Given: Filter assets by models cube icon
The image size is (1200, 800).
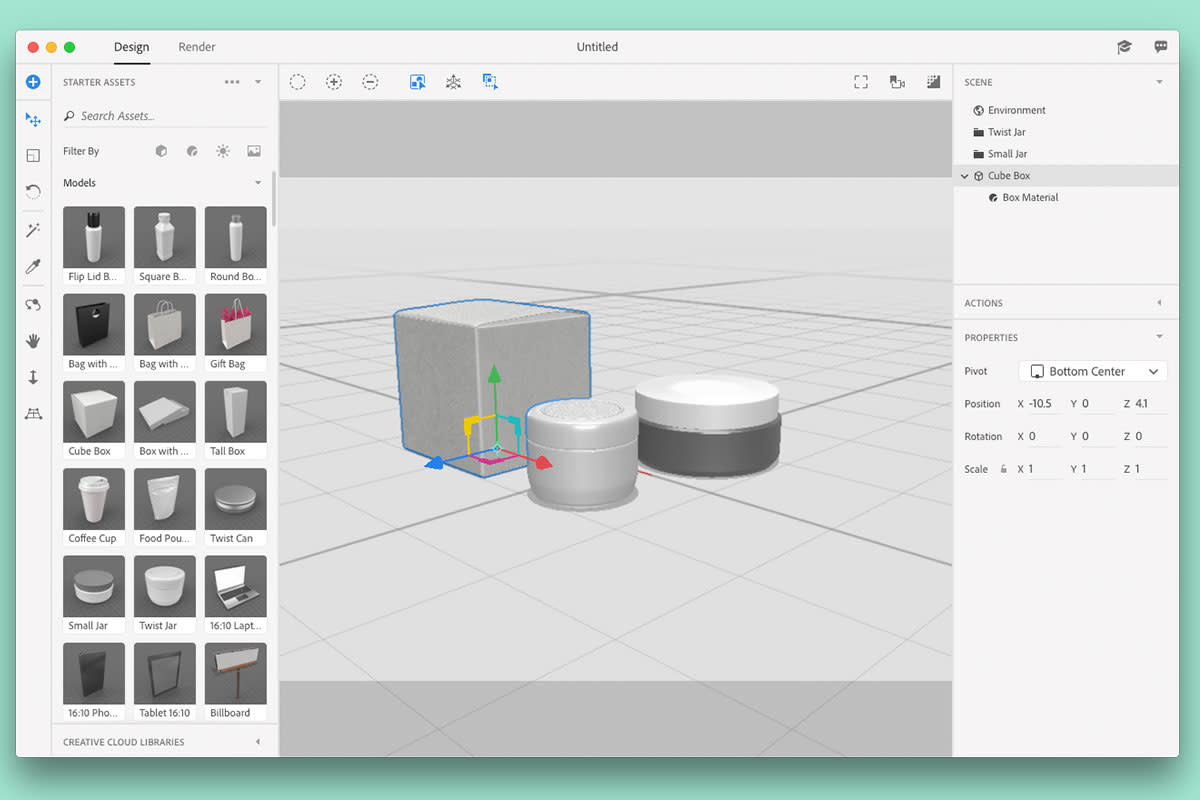Looking at the screenshot, I should tap(161, 151).
